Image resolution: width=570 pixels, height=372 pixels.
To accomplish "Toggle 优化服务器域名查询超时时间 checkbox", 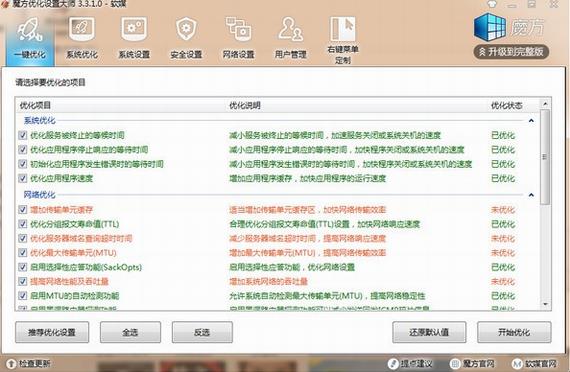I will (x=23, y=239).
